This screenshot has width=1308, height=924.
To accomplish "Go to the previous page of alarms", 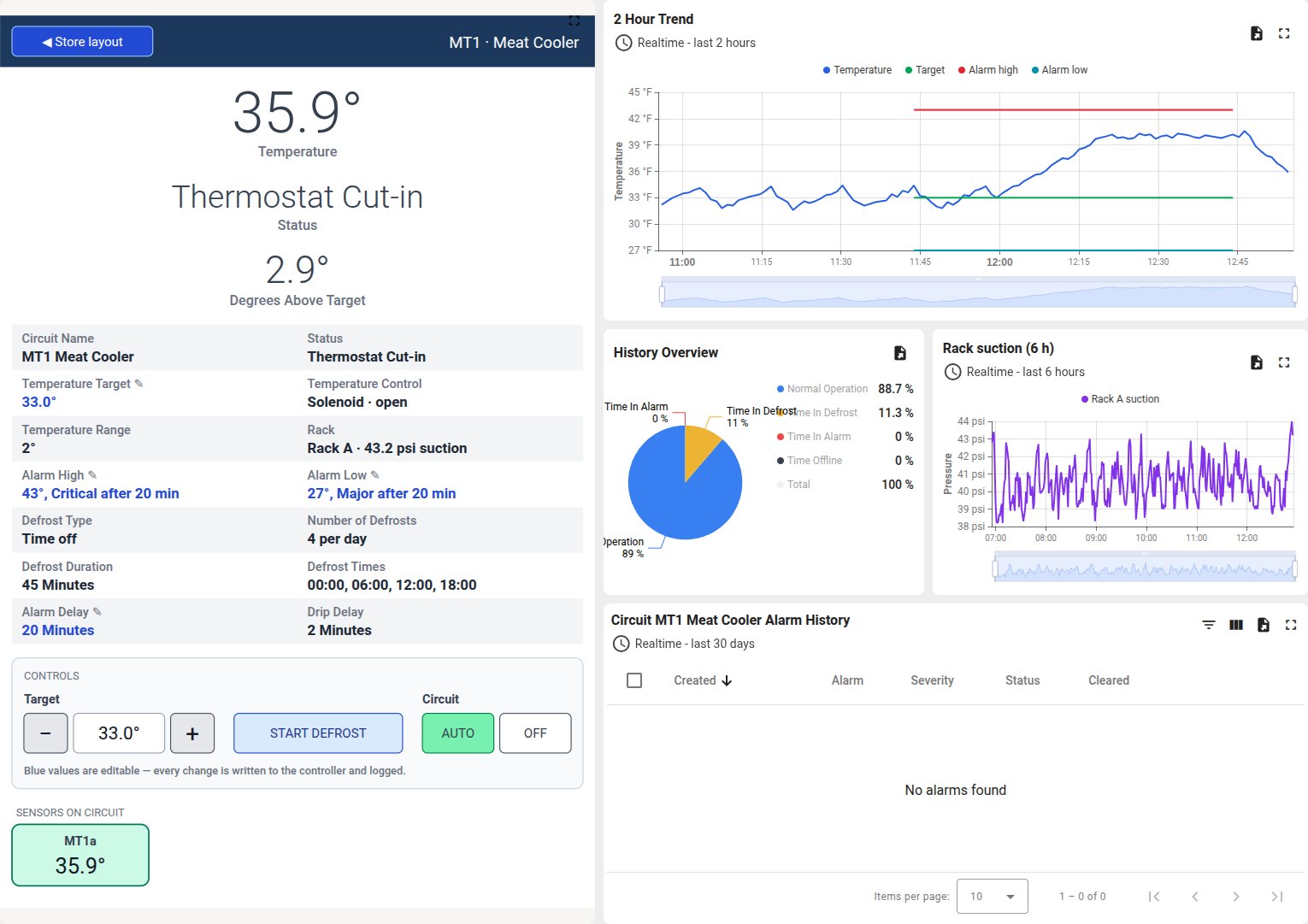I will tap(1195, 897).
